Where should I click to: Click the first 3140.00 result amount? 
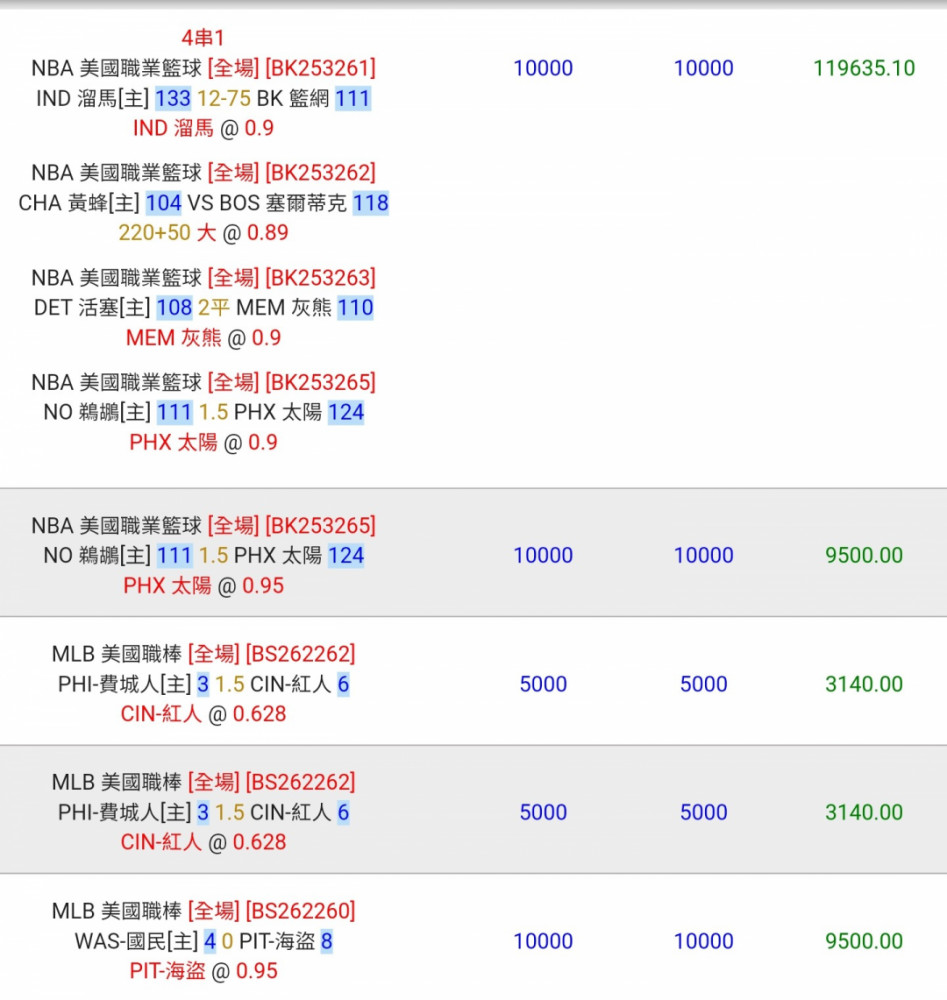click(x=864, y=684)
